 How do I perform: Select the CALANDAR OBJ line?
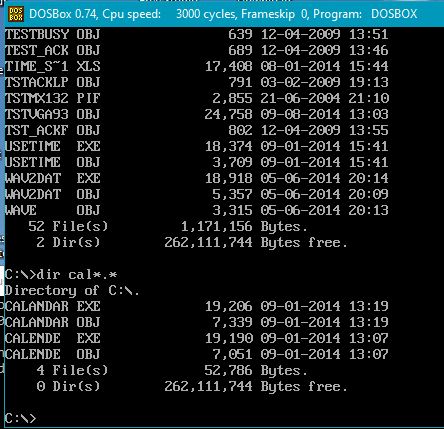pyautogui.click(x=196, y=322)
